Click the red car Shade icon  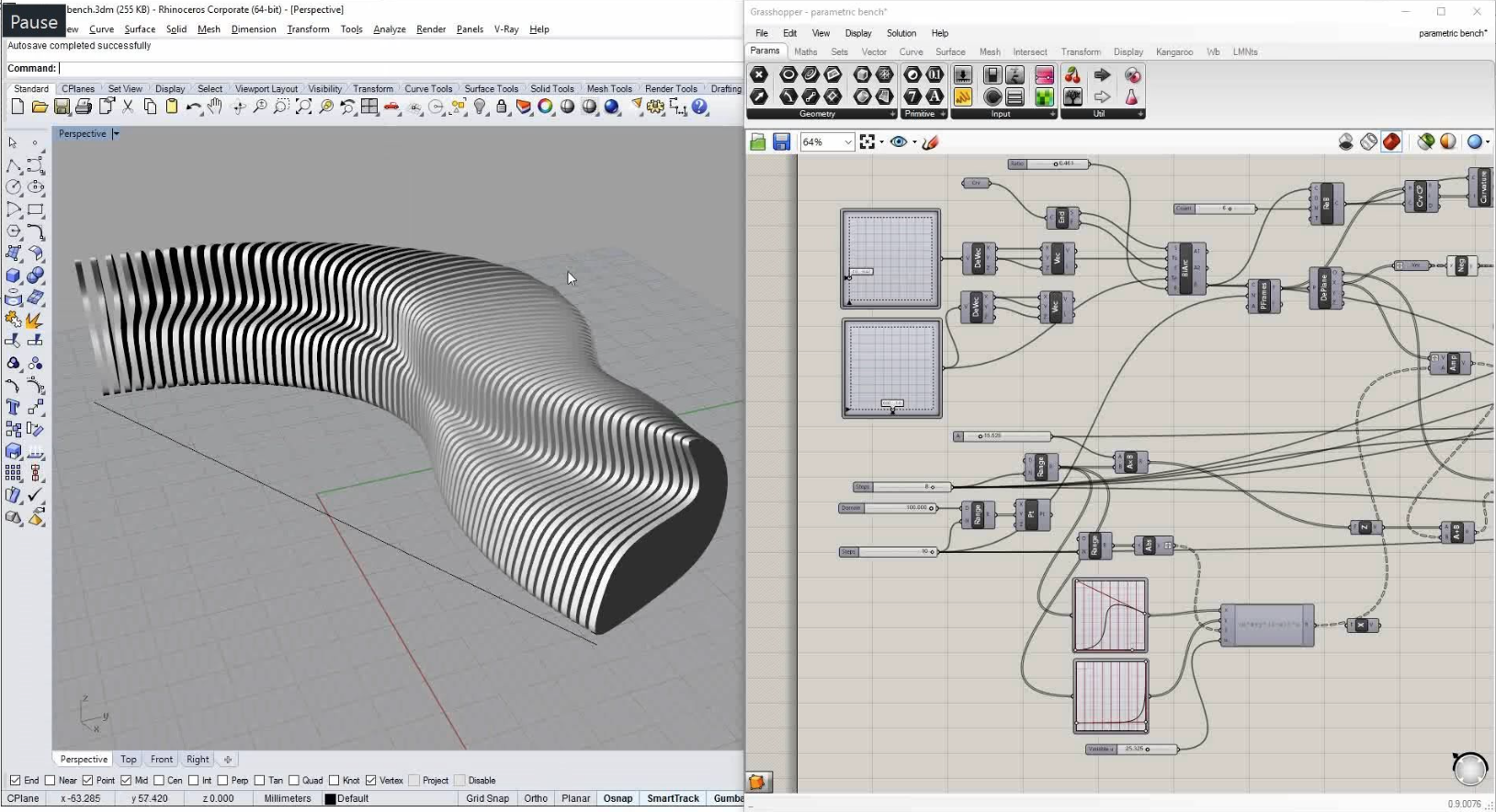click(x=392, y=107)
